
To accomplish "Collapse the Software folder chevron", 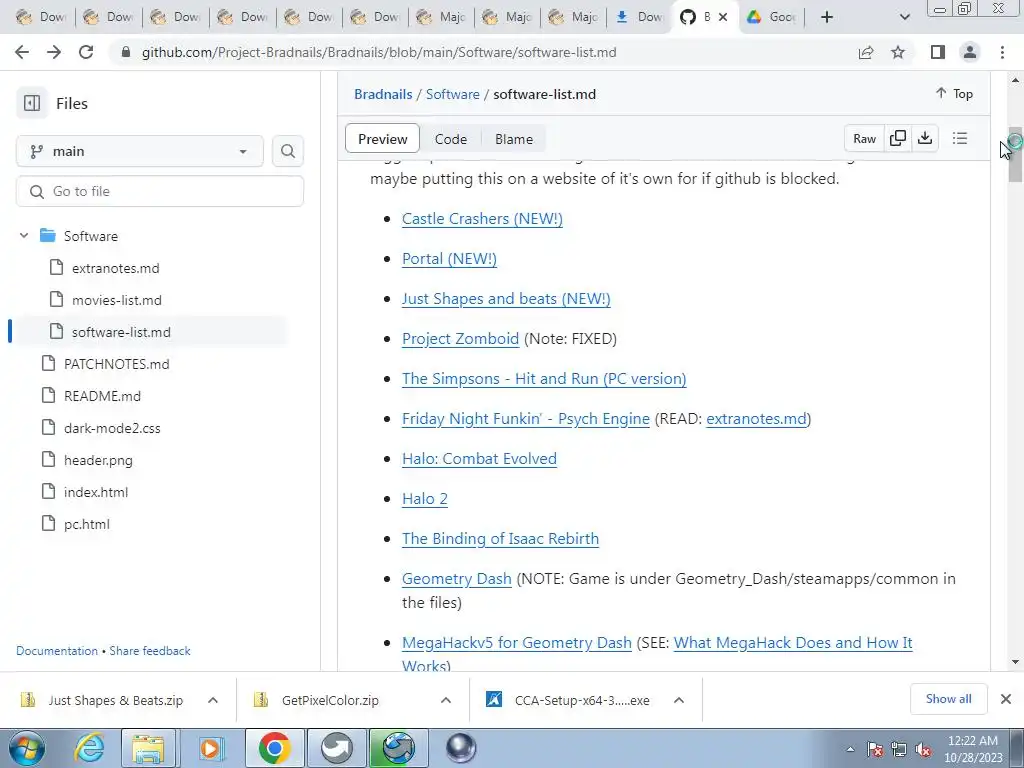I will [24, 236].
